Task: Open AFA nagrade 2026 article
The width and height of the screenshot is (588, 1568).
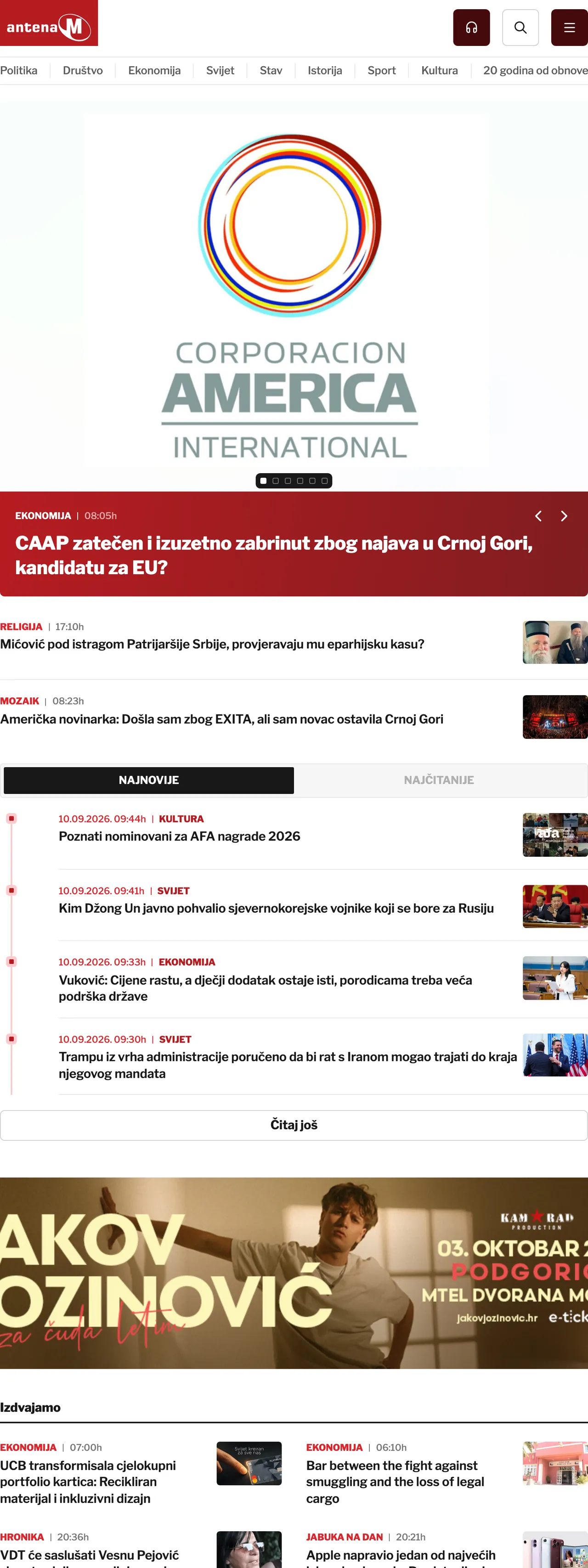Action: click(x=180, y=836)
